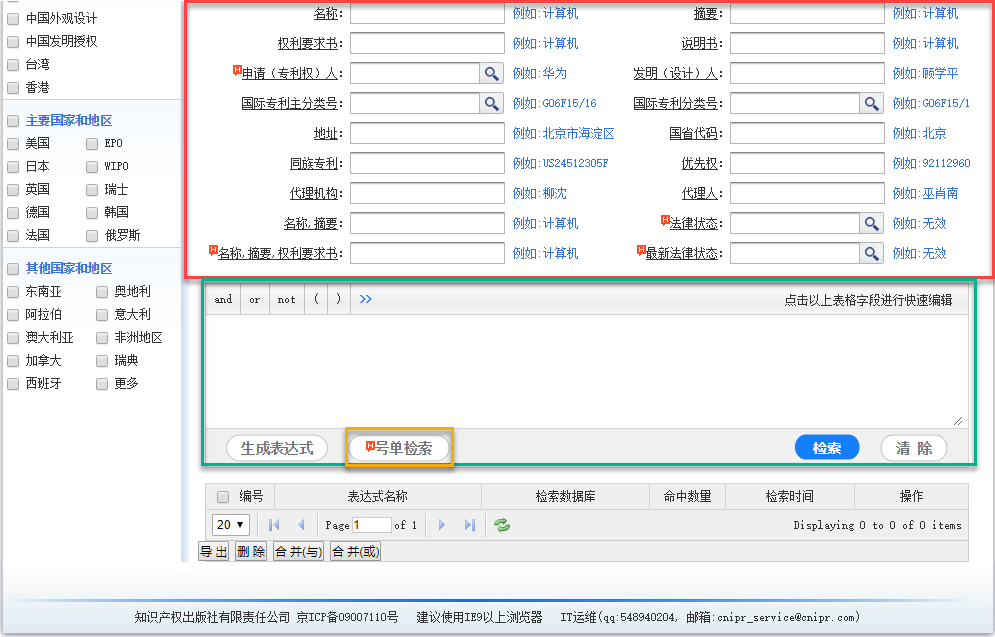
Task: Select all 主要国家和地区 checkbox
Action: point(13,121)
